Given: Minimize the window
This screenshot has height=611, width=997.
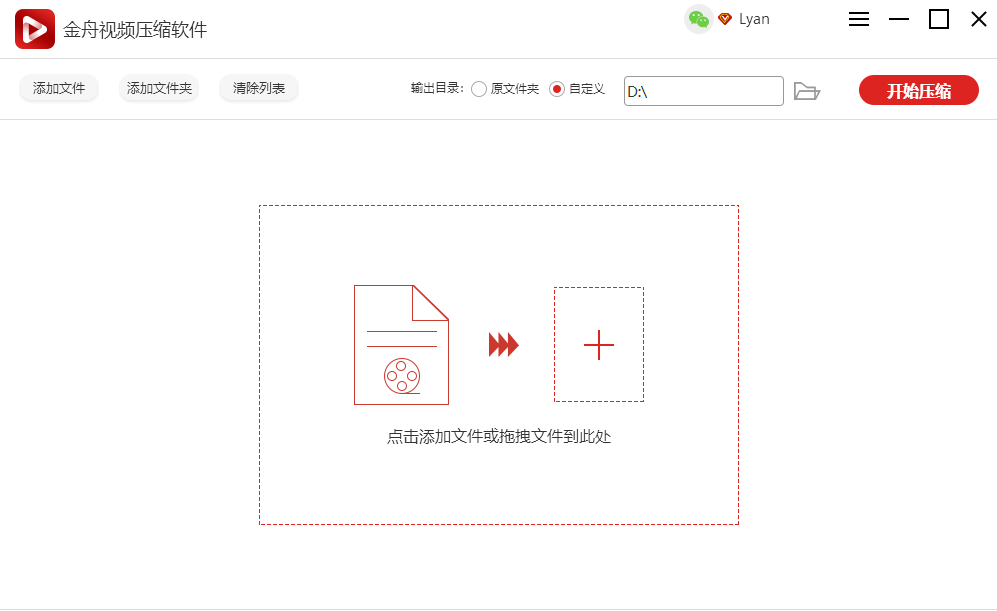Looking at the screenshot, I should 898,19.
